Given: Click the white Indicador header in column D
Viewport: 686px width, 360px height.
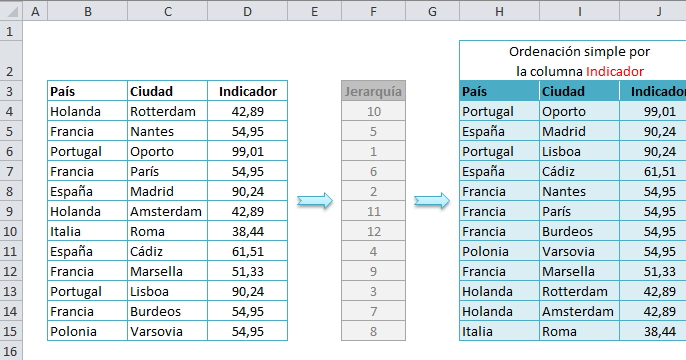Looking at the screenshot, I should coord(248,91).
